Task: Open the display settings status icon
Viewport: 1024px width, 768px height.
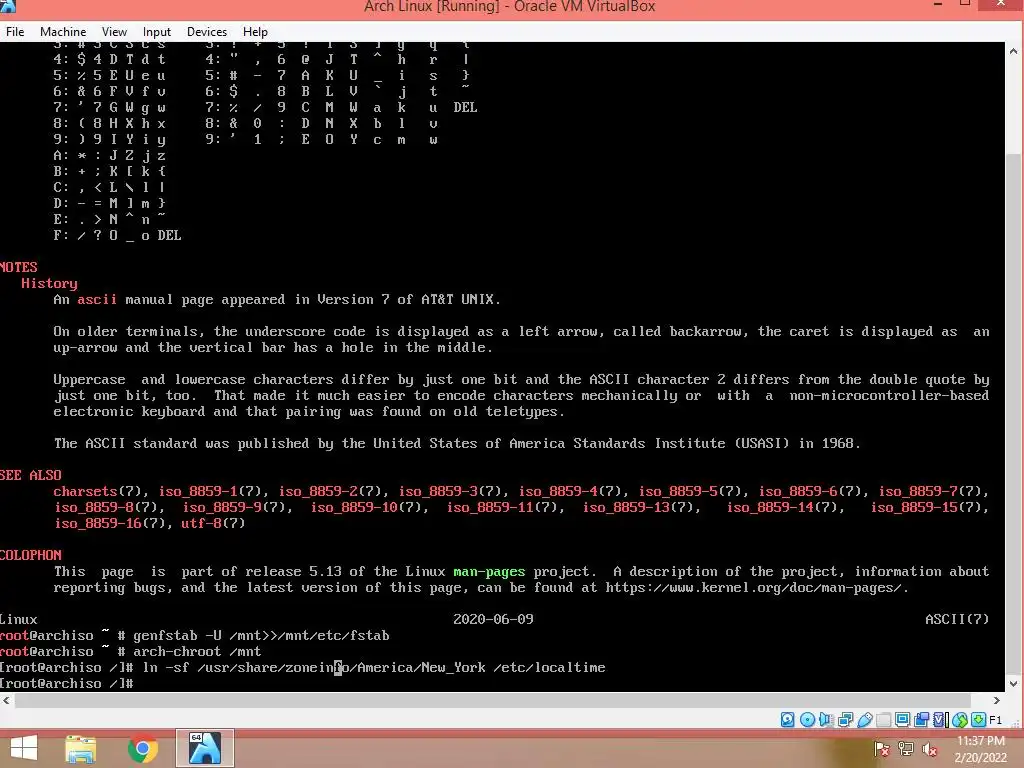Action: pyautogui.click(x=903, y=720)
